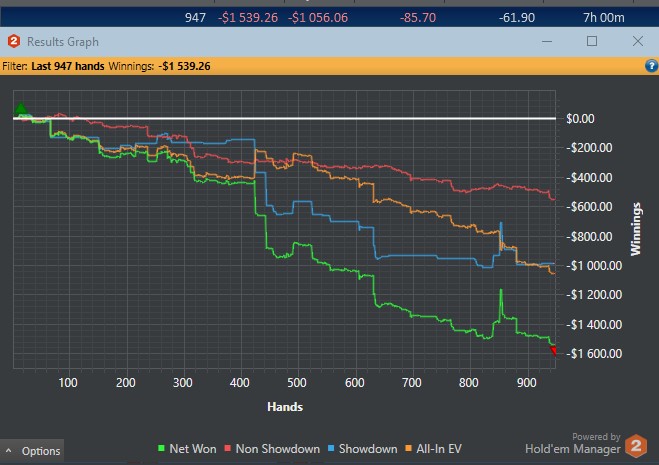Click the red Non Showdown color square

pyautogui.click(x=228, y=448)
